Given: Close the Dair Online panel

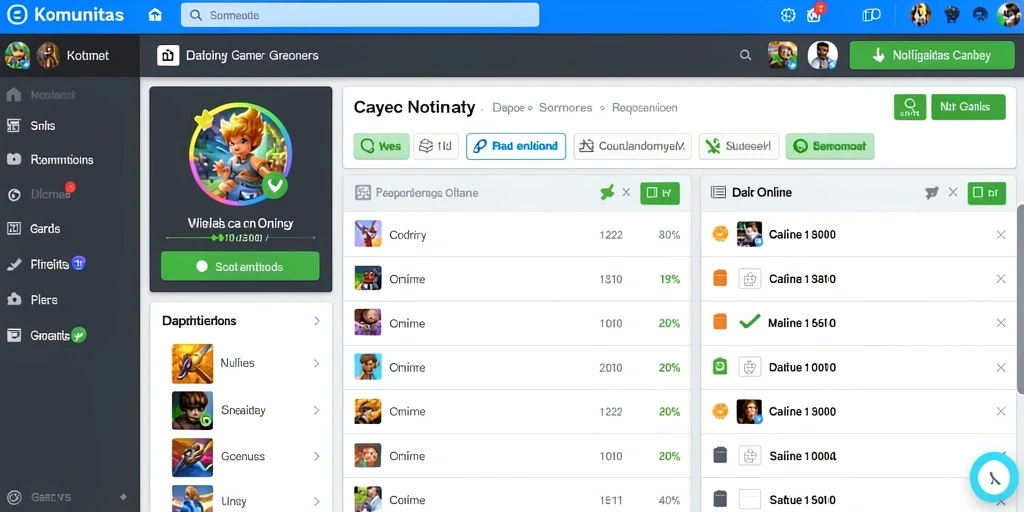Looking at the screenshot, I should pyautogui.click(x=953, y=192).
